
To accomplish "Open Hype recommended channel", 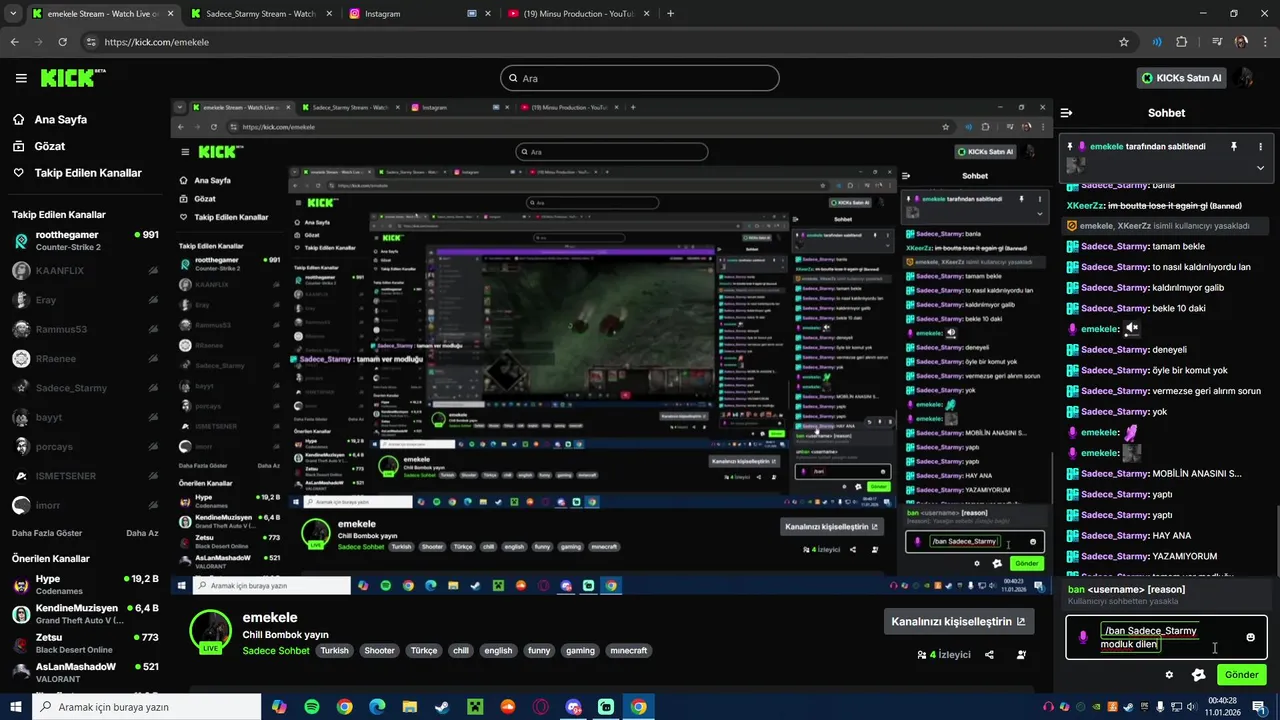I will coord(85,585).
